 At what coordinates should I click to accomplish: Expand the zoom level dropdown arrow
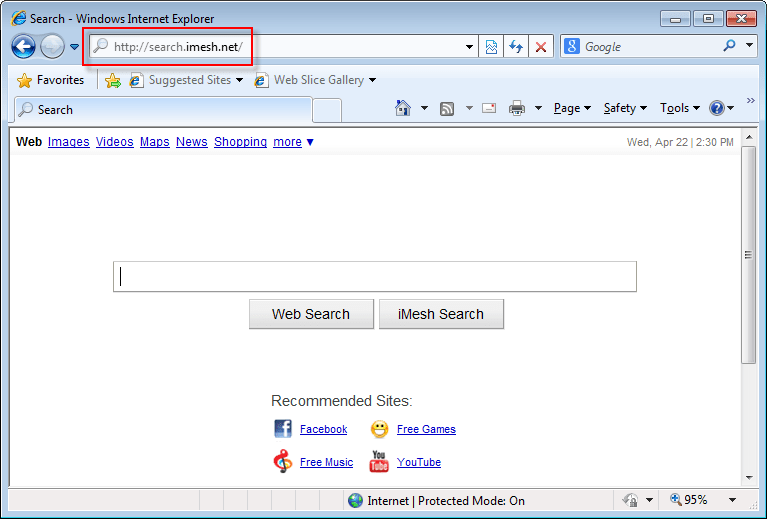pos(732,500)
